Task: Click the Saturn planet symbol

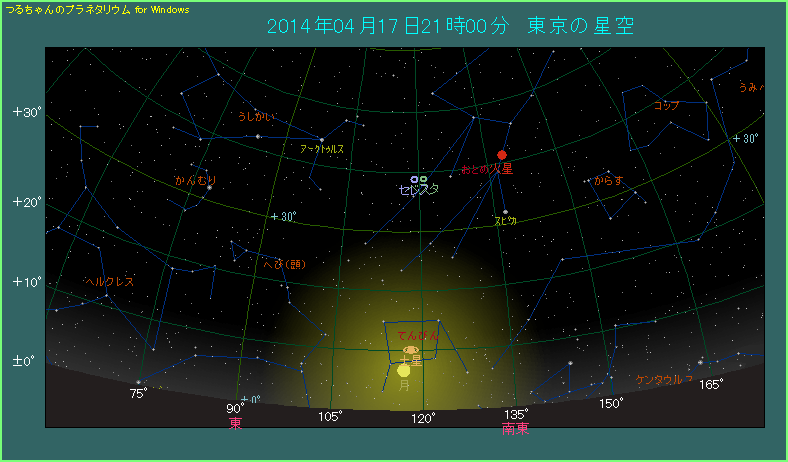Action: [410, 350]
